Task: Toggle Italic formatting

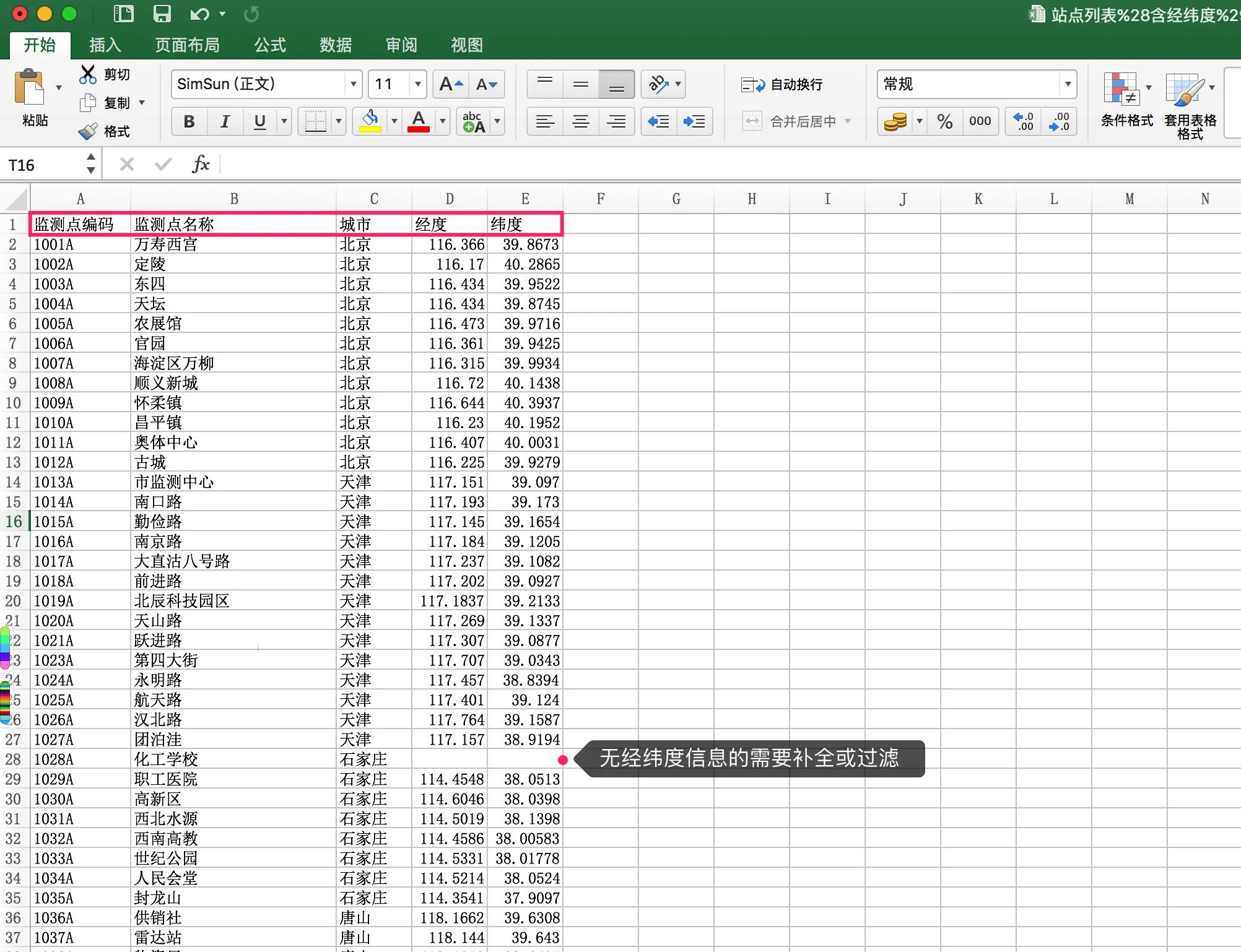Action: point(225,121)
